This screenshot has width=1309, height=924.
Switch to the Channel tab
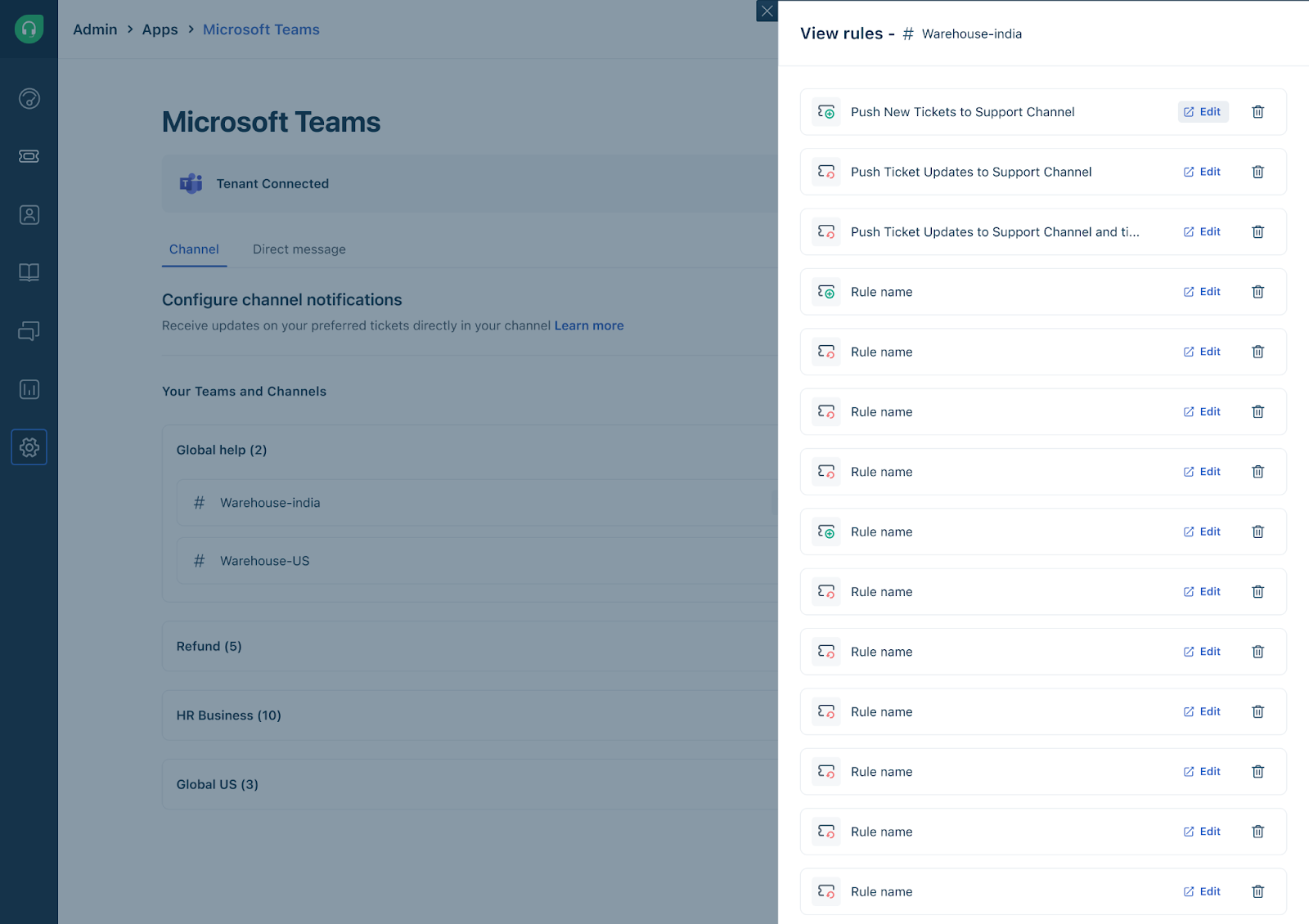(x=194, y=249)
